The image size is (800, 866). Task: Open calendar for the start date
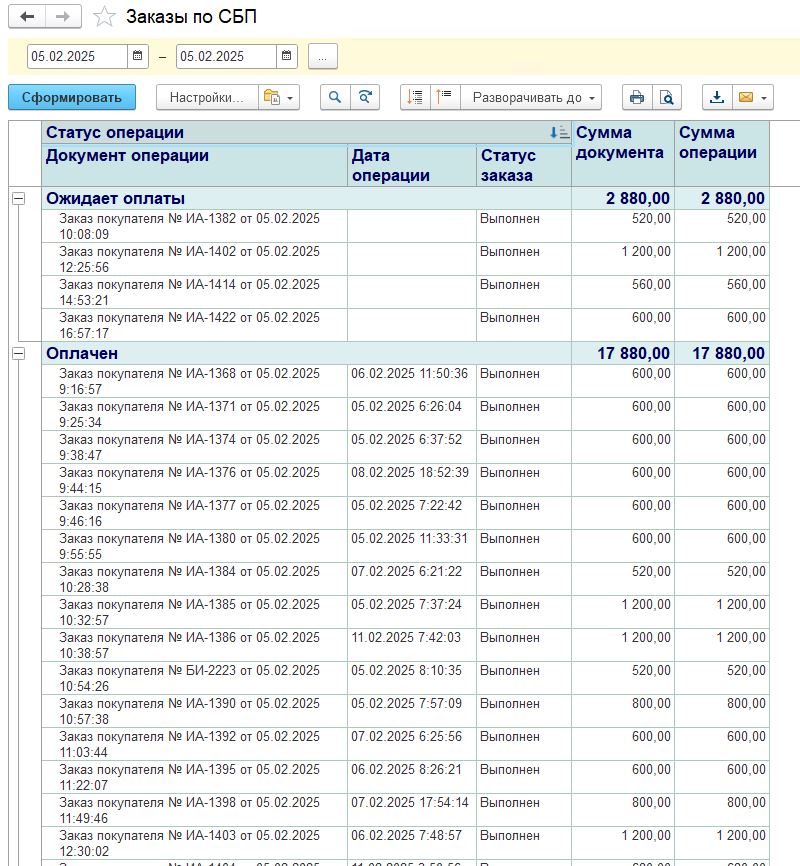[x=138, y=57]
